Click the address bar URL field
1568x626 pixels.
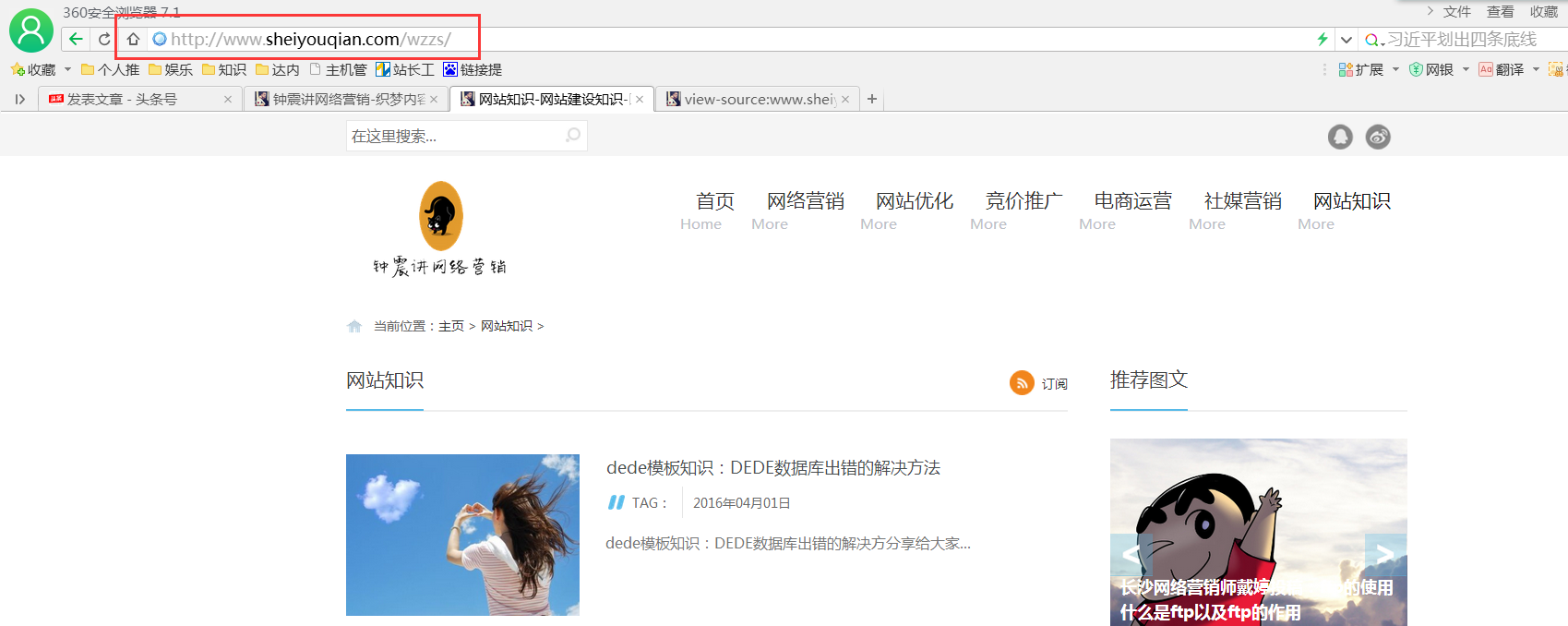729,39
